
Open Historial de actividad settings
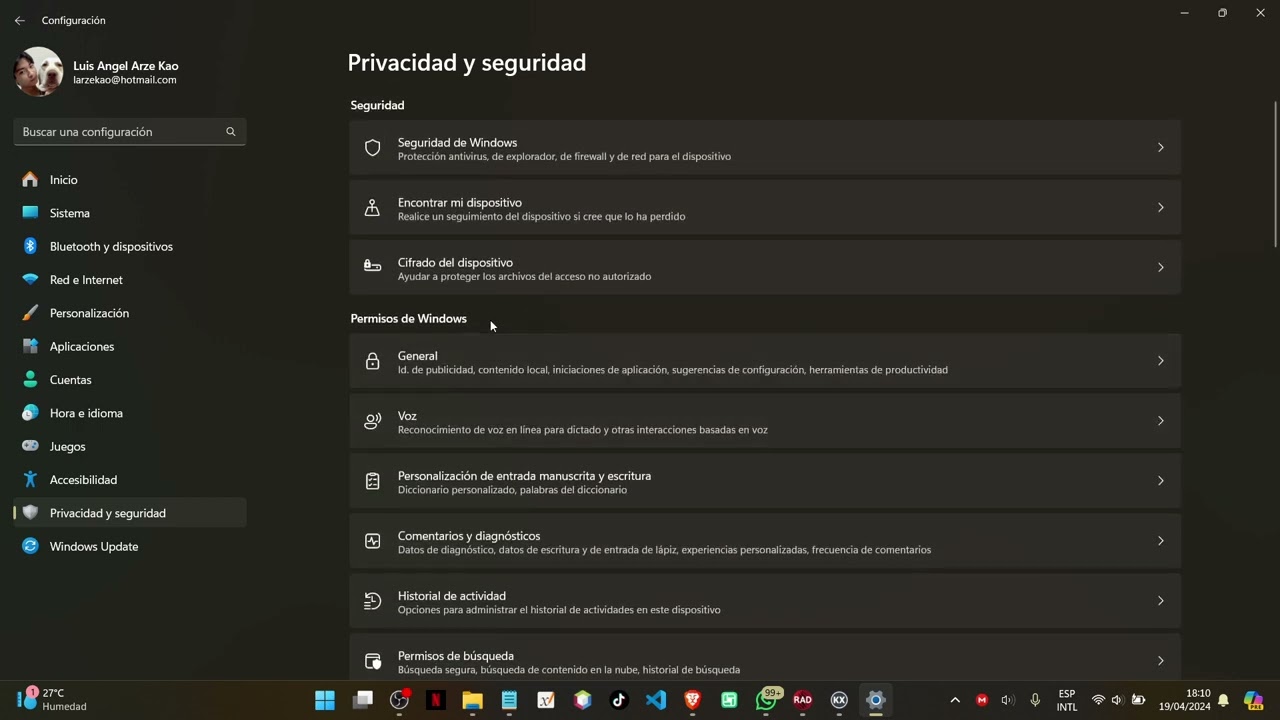coord(765,601)
